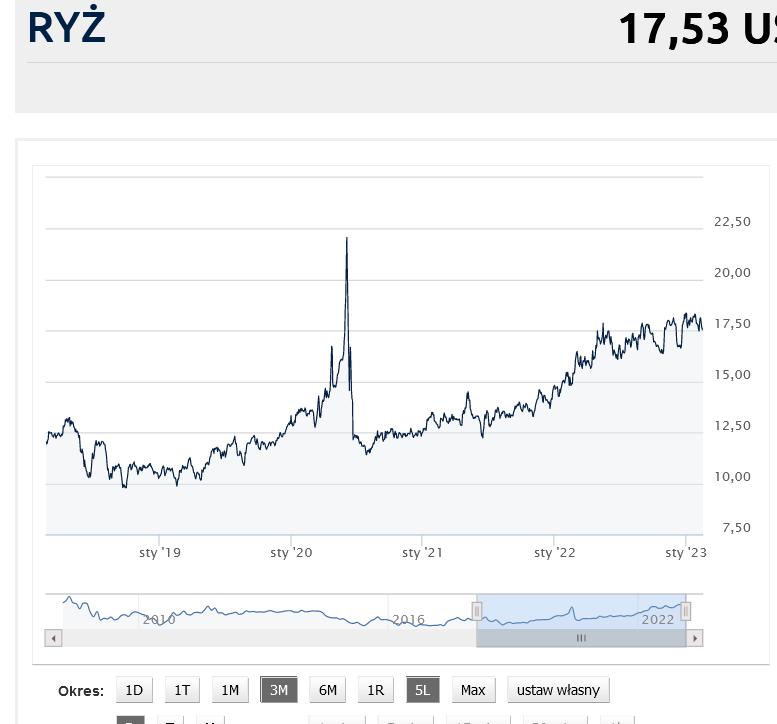
Task: Toggle the 3M period button
Action: coord(279,690)
